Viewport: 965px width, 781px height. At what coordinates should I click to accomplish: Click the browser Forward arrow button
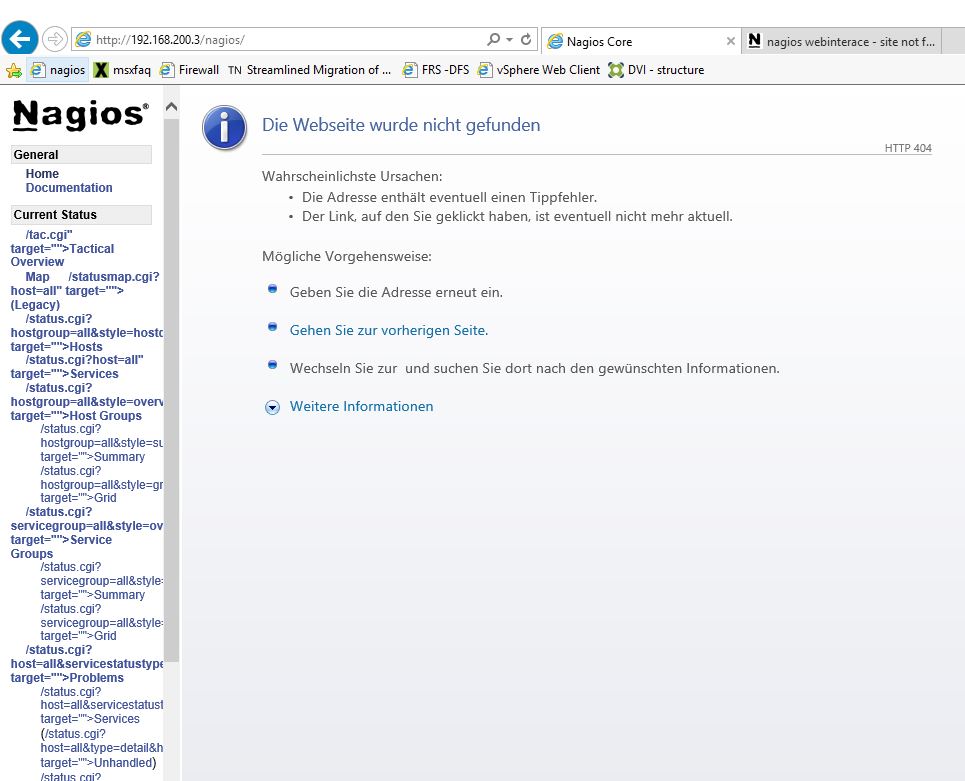pos(55,40)
